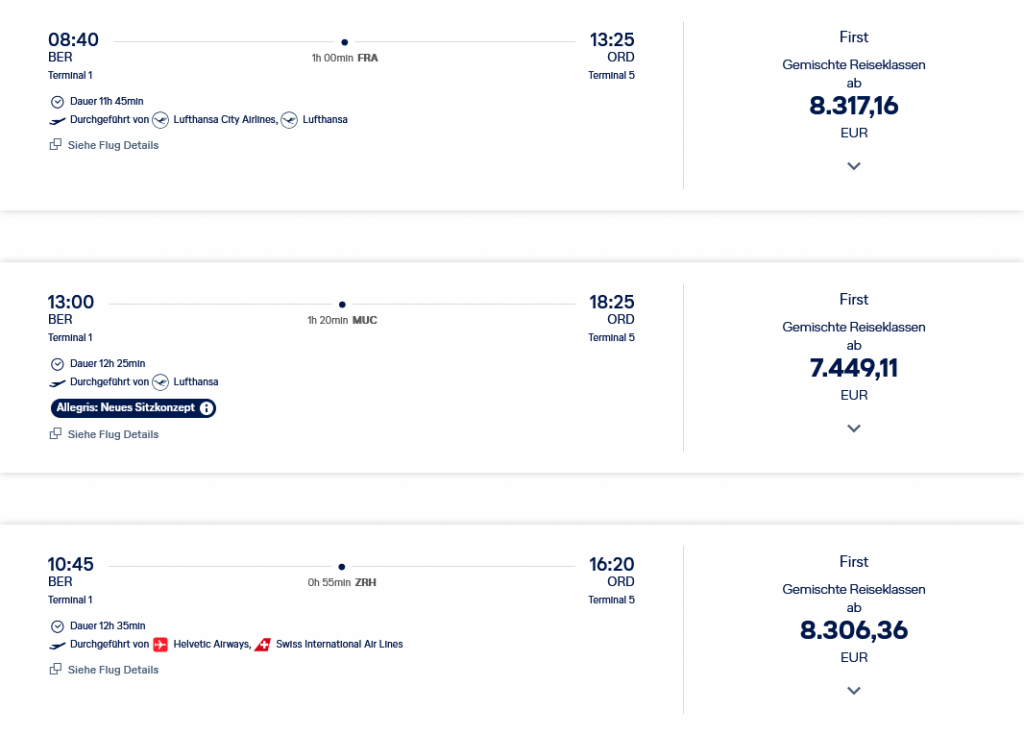Click the FRA stopover dot marker

point(344,42)
